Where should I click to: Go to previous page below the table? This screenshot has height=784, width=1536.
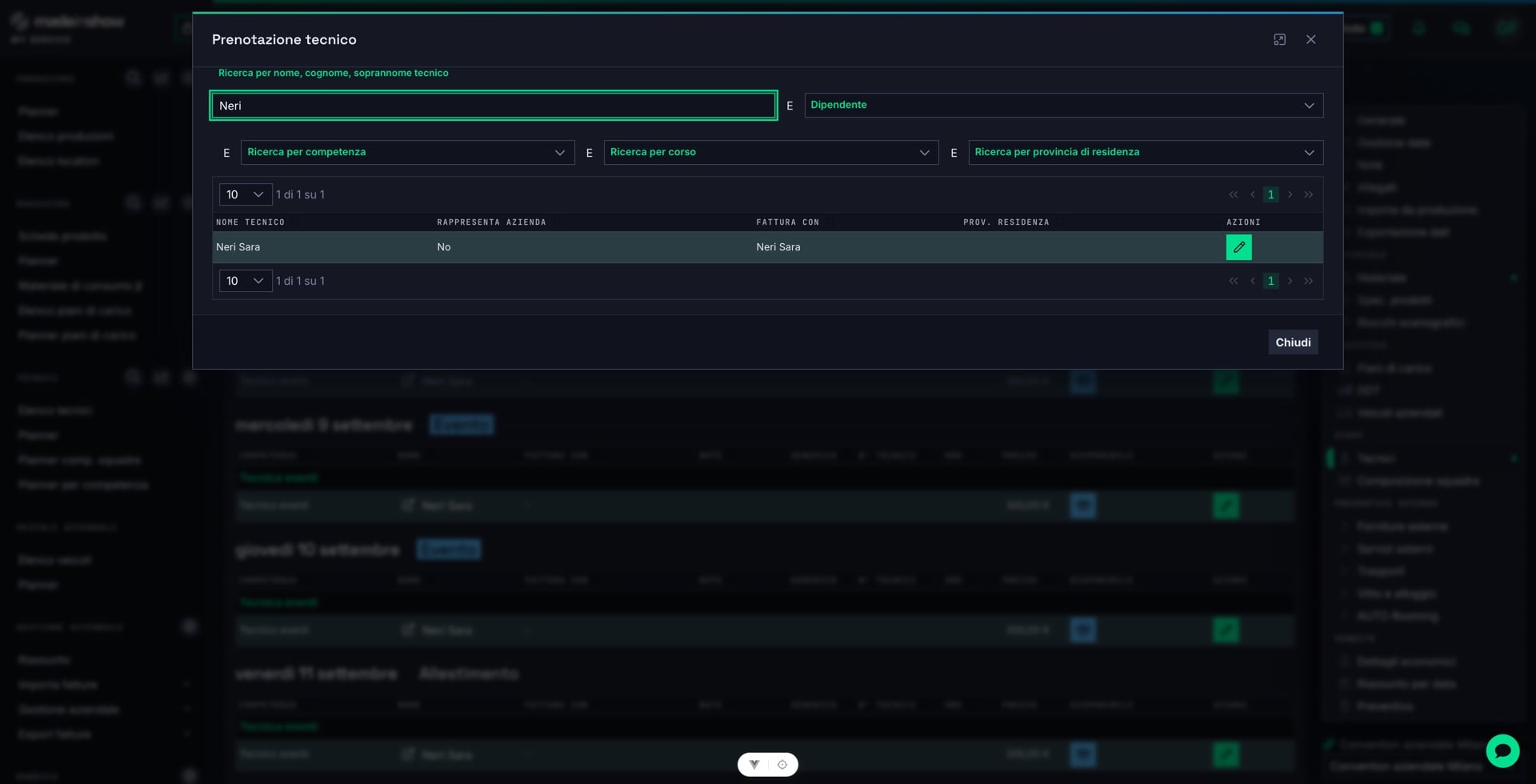pyautogui.click(x=1253, y=281)
